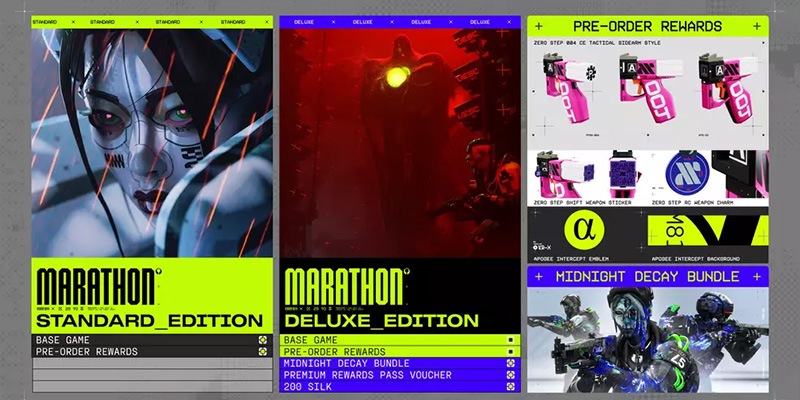Click the plus sign after Pre-Order Rewards title
This screenshot has height=400, width=800.
tap(757, 27)
